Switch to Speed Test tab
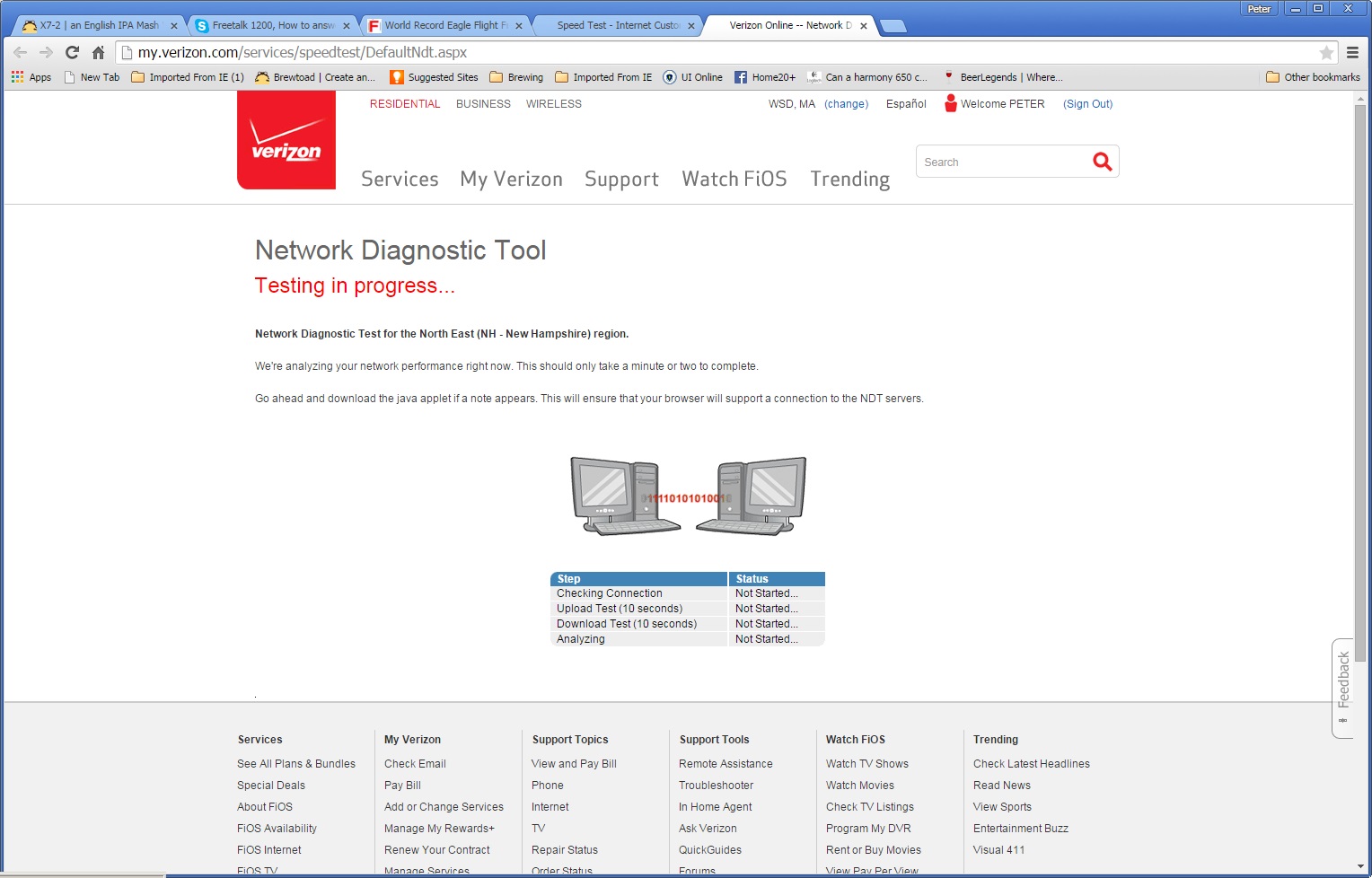1372x878 pixels. 618,25
